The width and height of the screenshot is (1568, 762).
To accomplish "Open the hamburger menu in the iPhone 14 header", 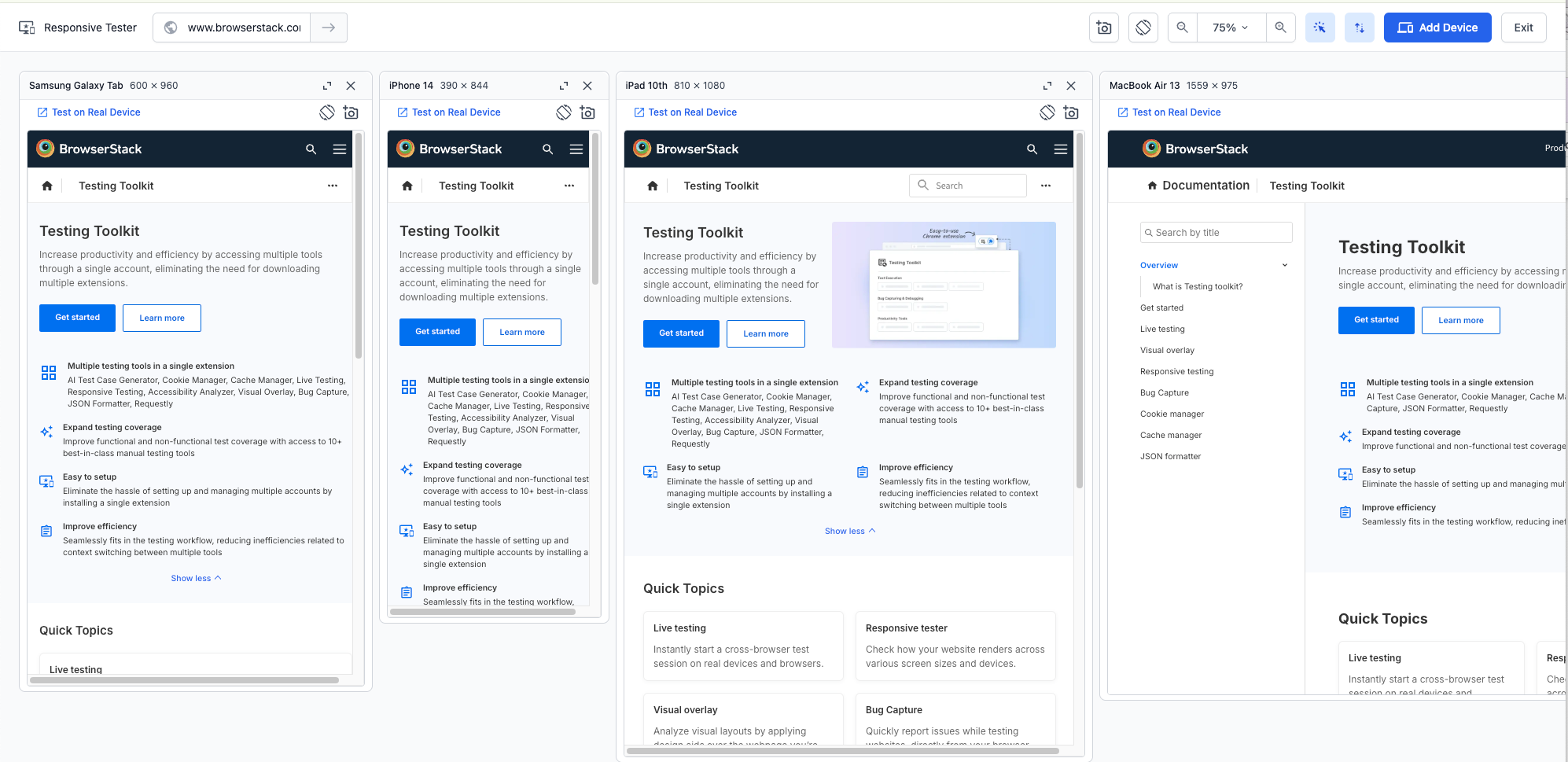I will (576, 149).
